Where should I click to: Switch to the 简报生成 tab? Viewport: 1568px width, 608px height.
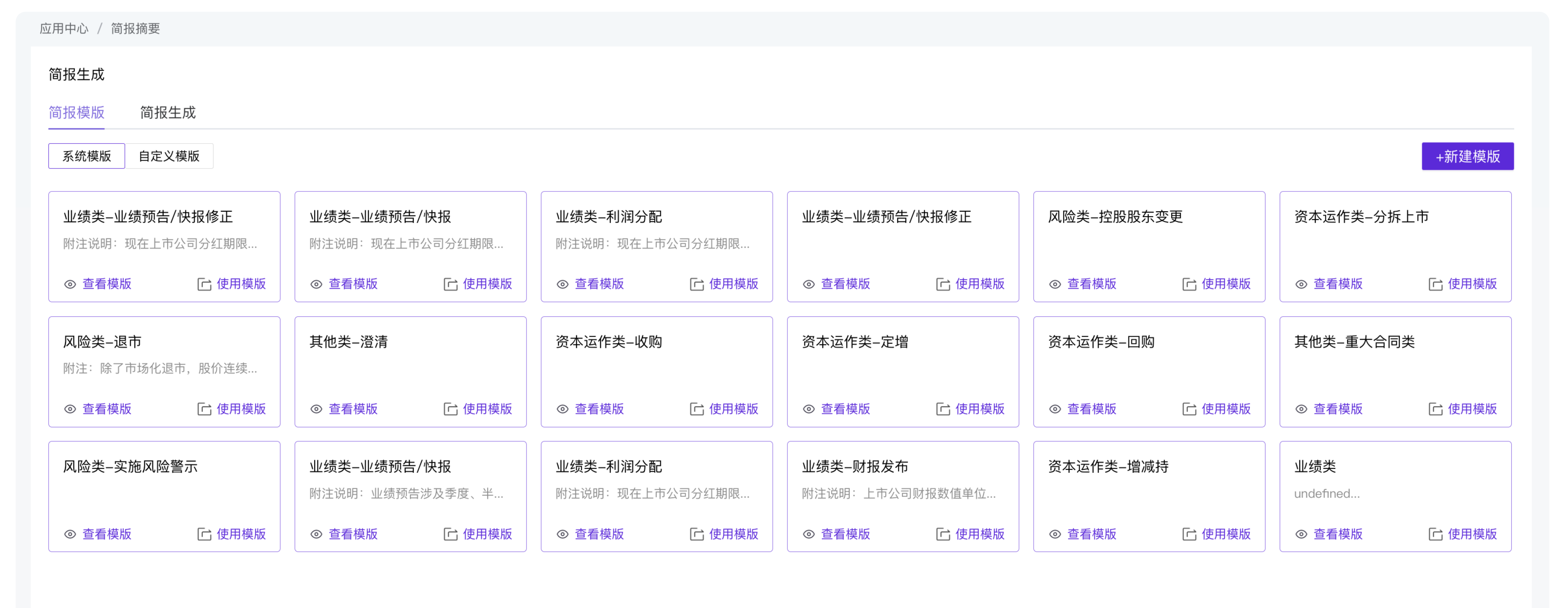[x=168, y=113]
